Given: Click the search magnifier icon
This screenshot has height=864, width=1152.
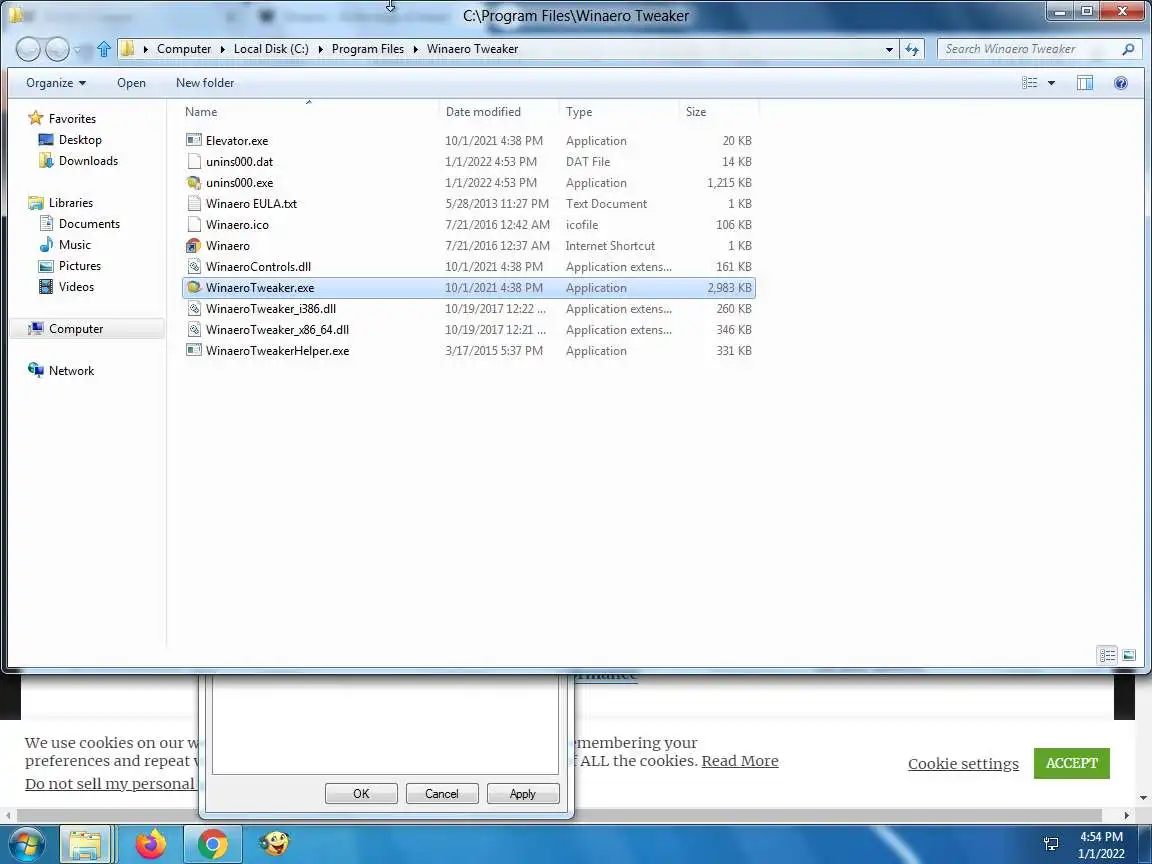Looking at the screenshot, I should pyautogui.click(x=1128, y=49).
